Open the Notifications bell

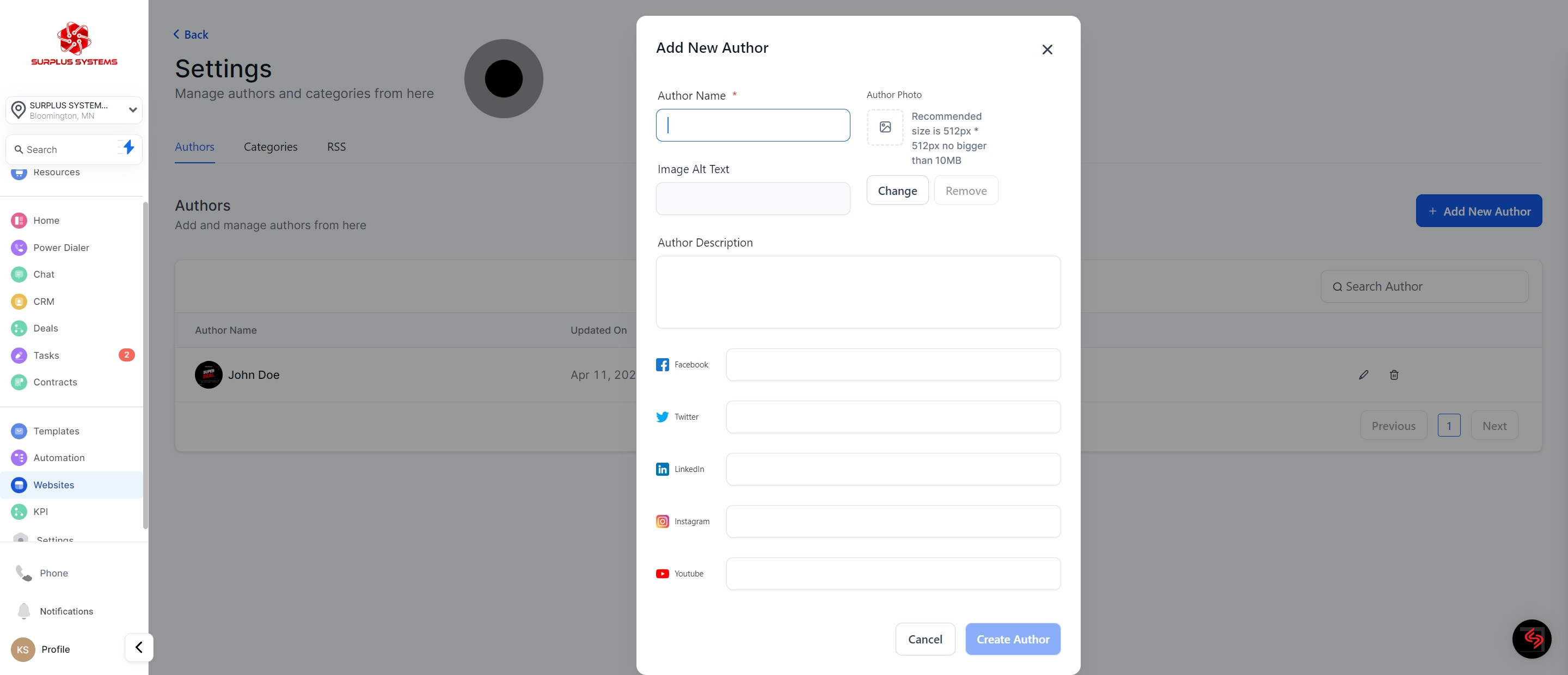[24, 611]
